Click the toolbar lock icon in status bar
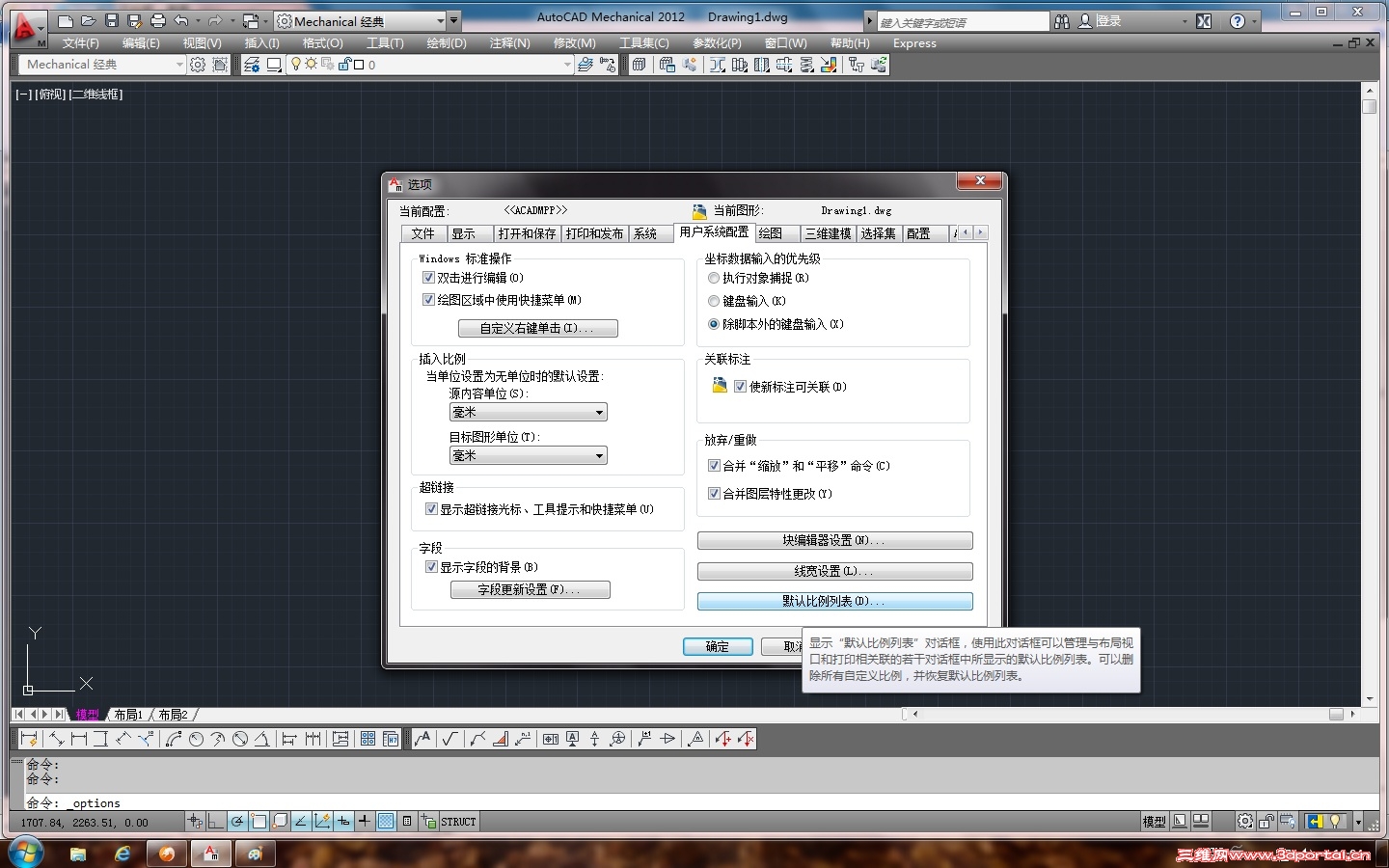1389x868 pixels. (1266, 822)
